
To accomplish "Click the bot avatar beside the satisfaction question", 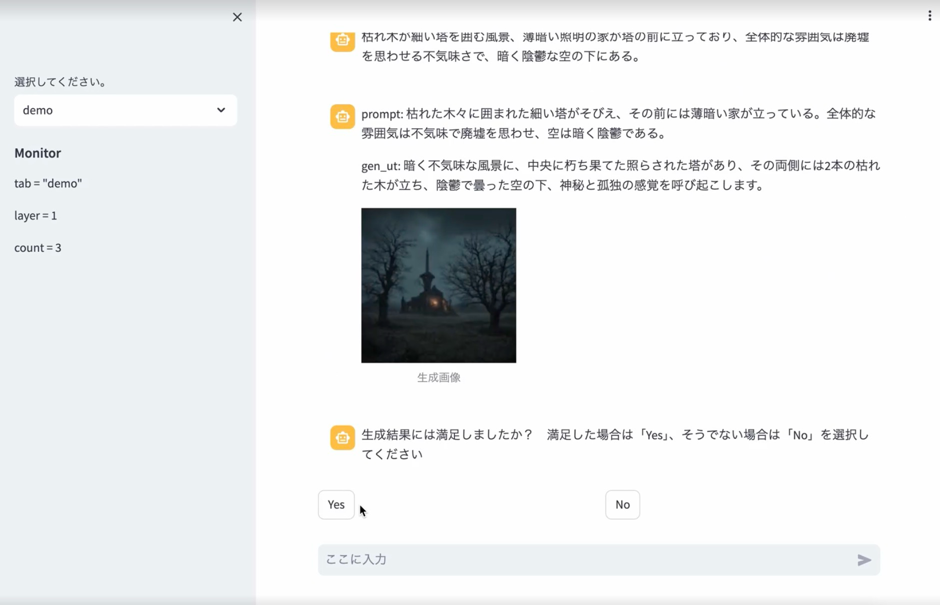I will coord(343,438).
